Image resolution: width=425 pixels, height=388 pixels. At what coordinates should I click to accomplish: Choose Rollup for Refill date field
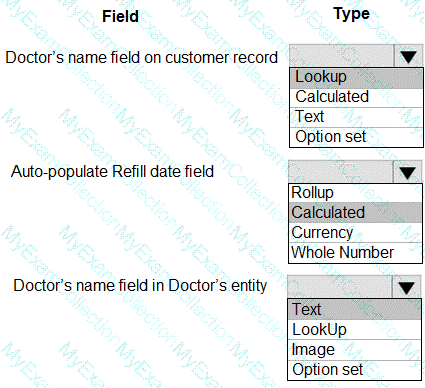355,193
